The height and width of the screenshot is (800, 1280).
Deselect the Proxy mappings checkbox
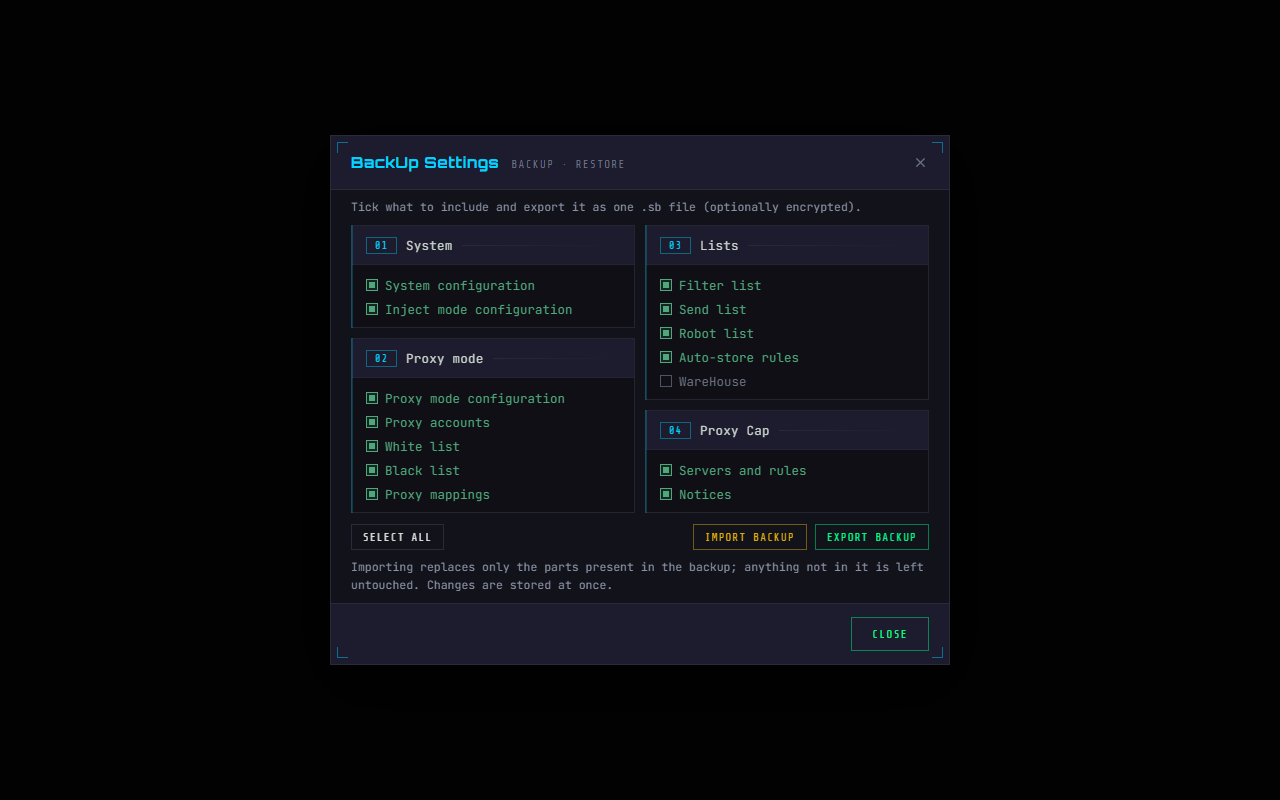point(372,494)
